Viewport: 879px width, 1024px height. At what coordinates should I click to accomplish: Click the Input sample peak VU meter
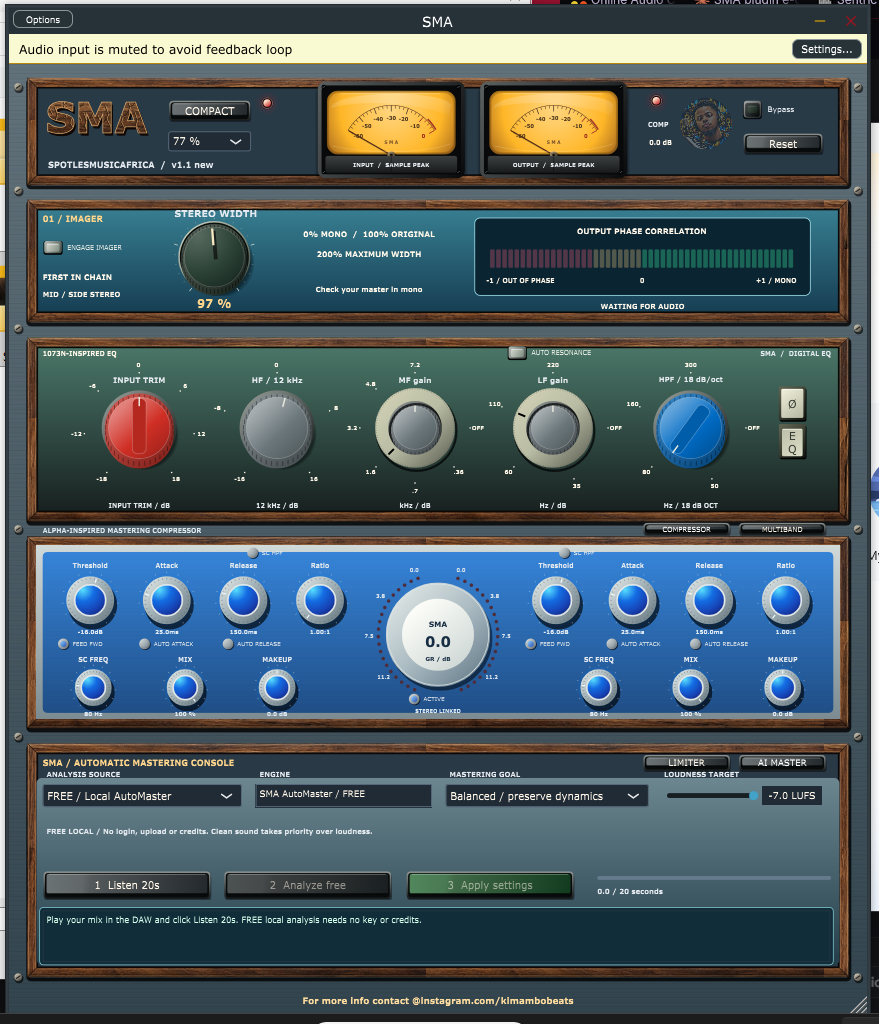tap(391, 130)
